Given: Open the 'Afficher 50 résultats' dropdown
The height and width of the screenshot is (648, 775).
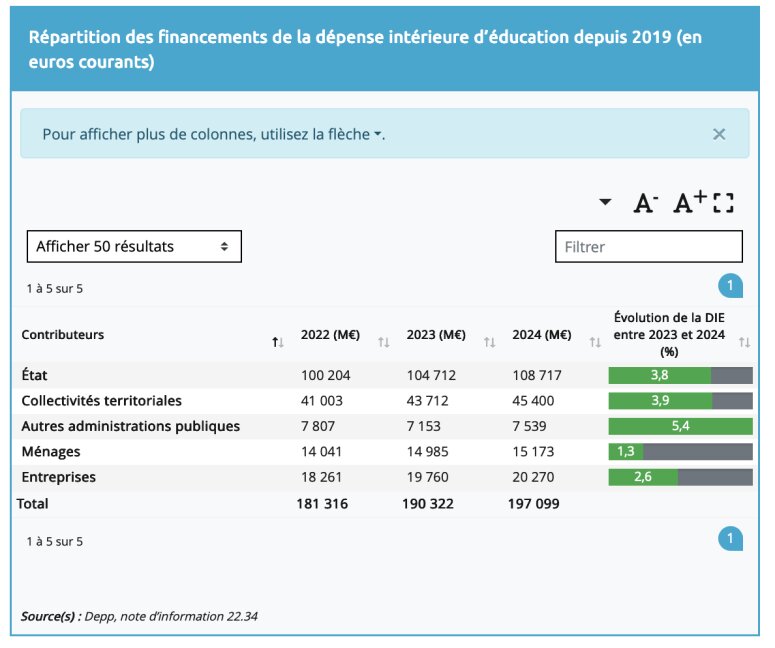Looking at the screenshot, I should point(134,246).
